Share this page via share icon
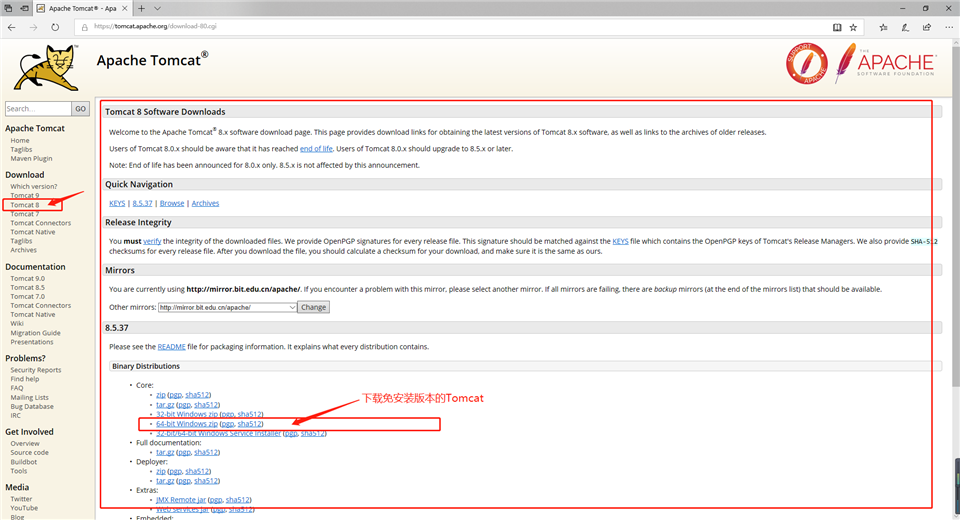The image size is (960, 520). 927,27
